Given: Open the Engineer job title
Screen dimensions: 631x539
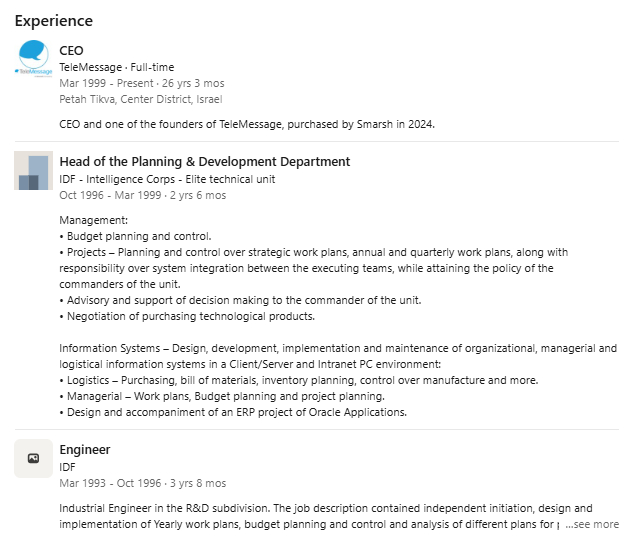Looking at the screenshot, I should point(85,450).
